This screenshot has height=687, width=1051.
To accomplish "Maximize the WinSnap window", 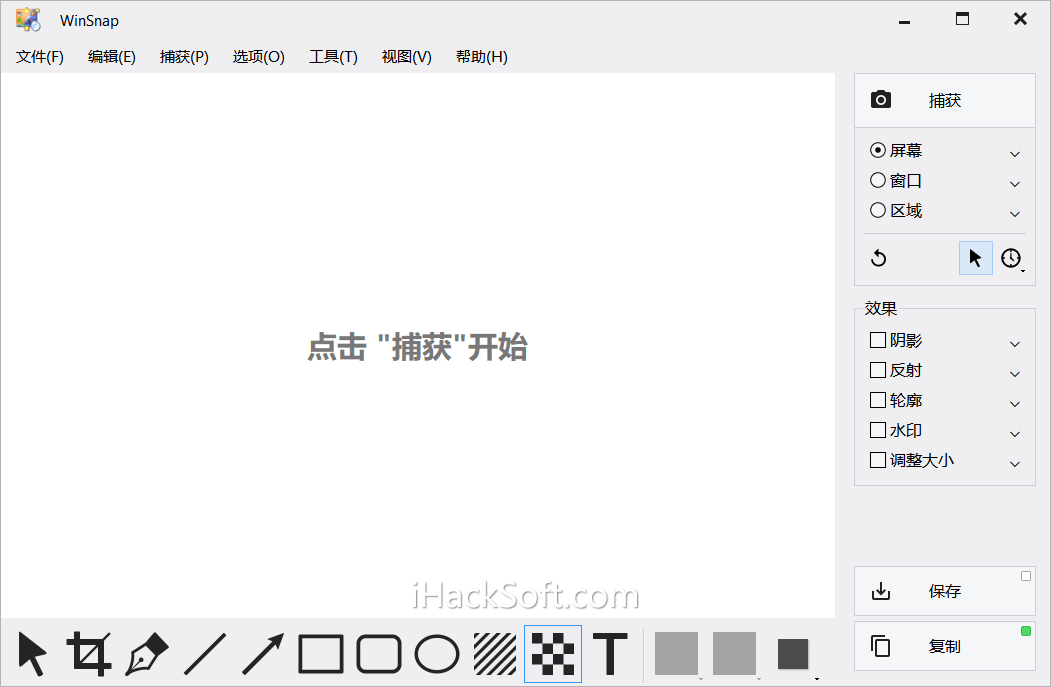I will [x=963, y=19].
